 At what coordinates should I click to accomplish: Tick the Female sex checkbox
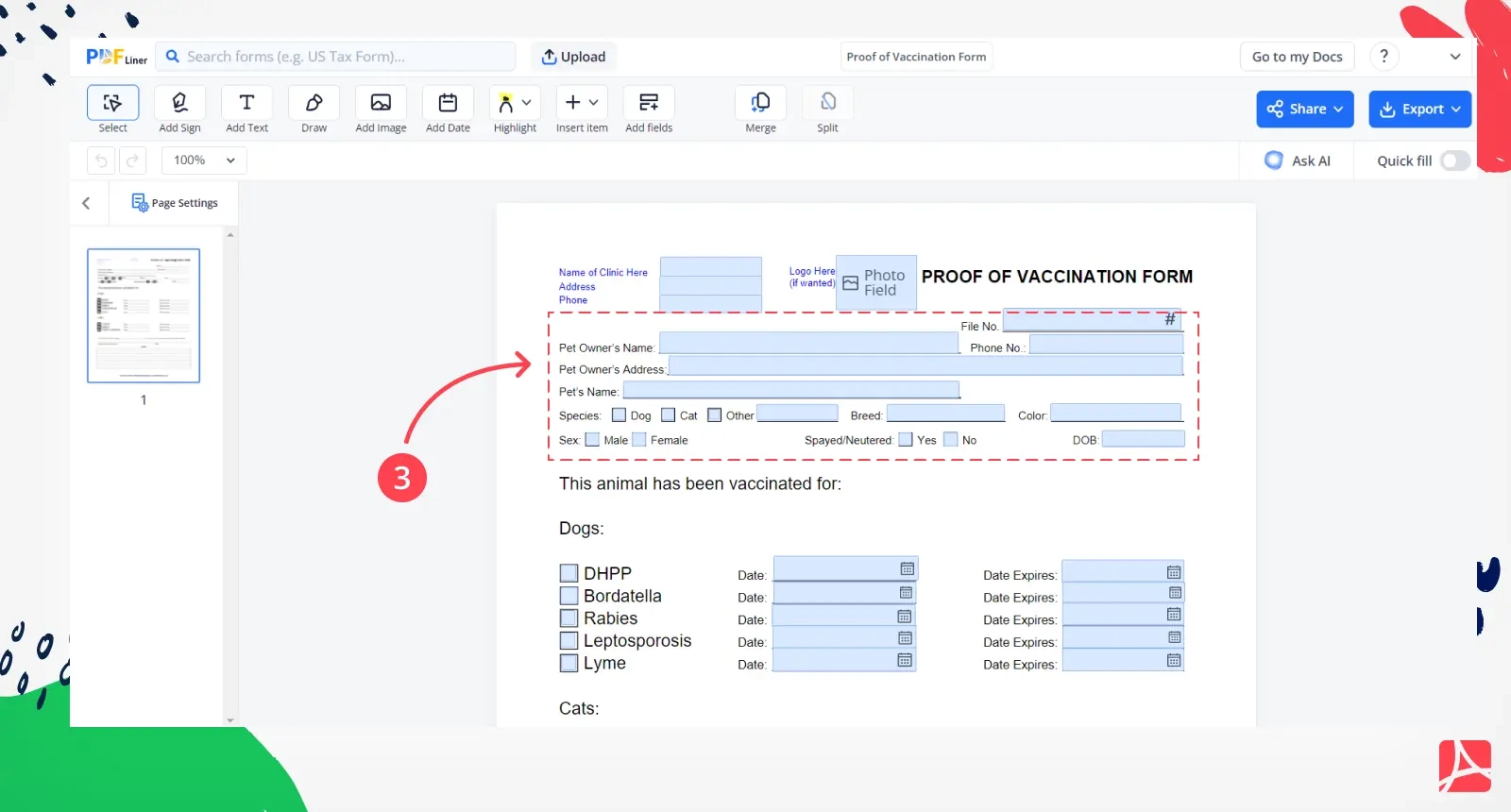coord(639,439)
